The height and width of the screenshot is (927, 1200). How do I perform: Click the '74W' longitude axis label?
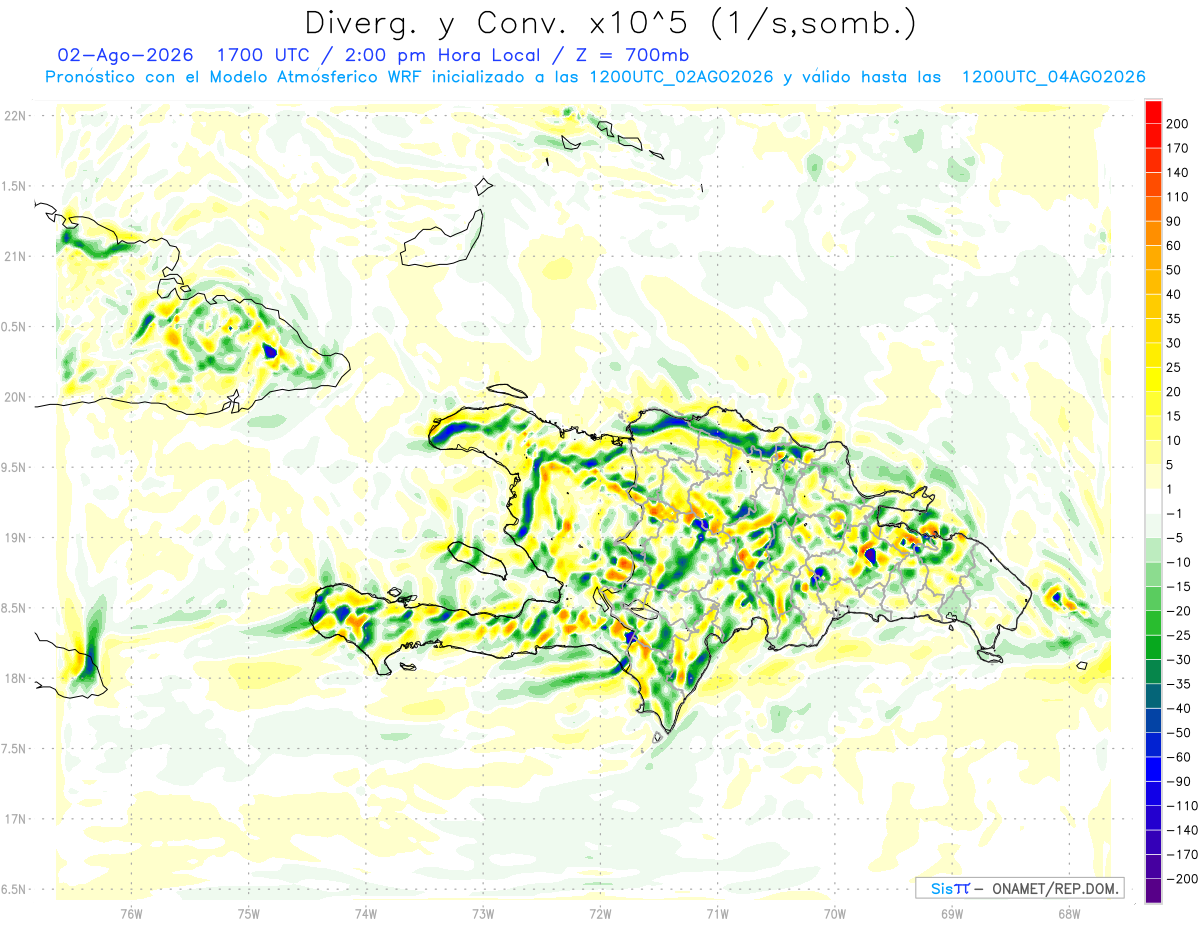click(x=365, y=913)
